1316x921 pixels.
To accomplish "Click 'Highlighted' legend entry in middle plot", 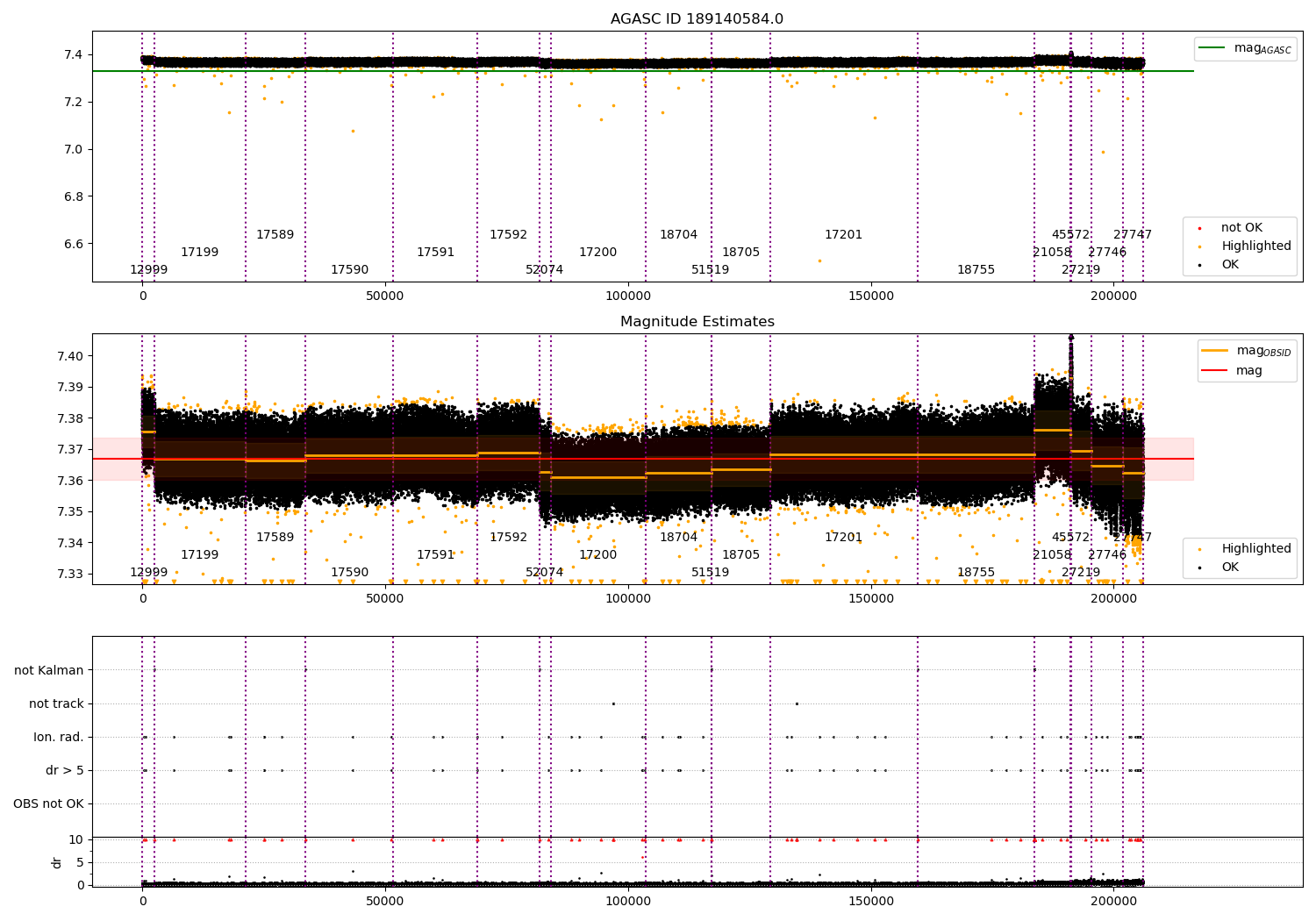I will [x=1245, y=549].
